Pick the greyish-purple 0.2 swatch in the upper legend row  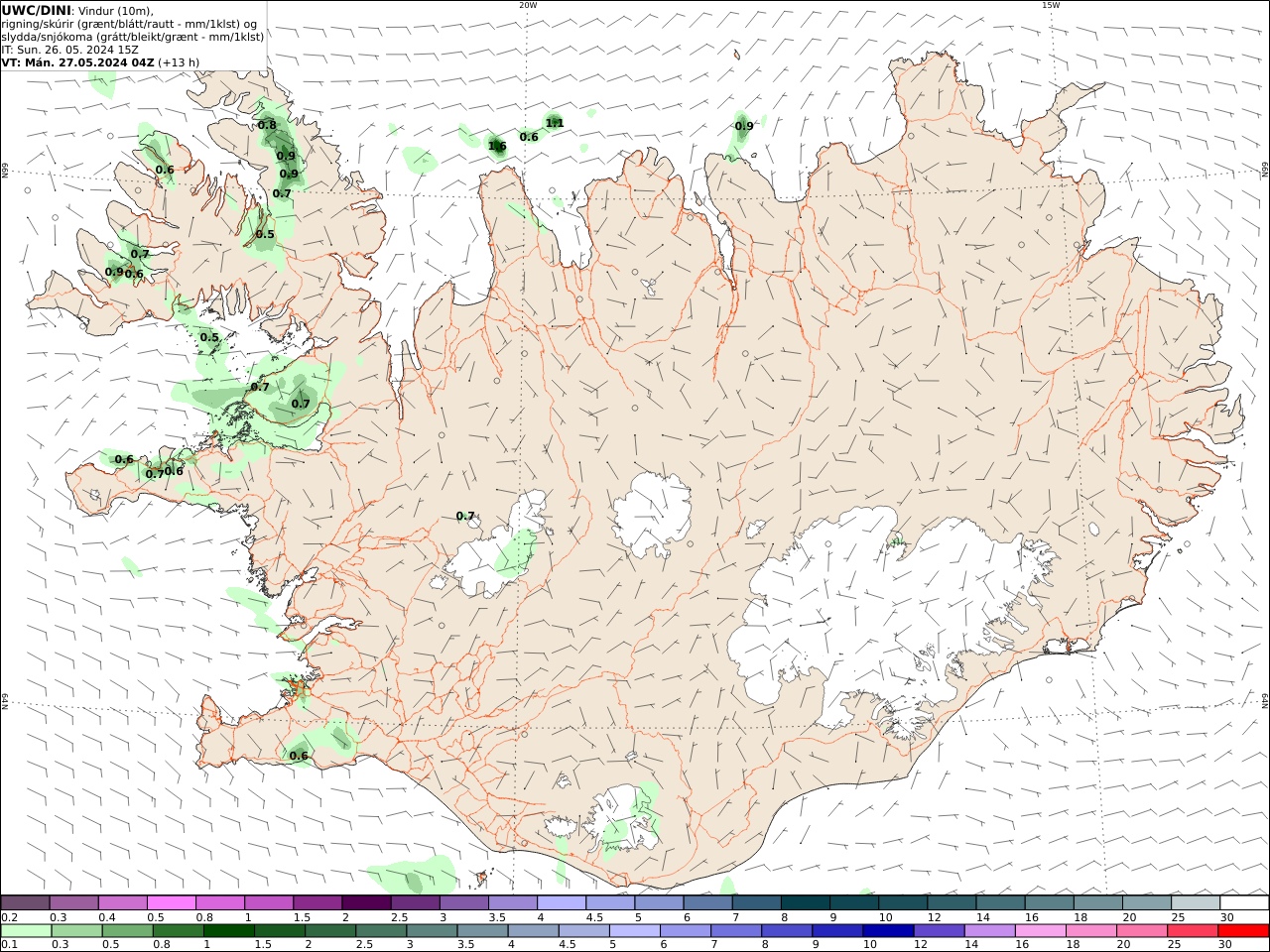click(x=25, y=902)
